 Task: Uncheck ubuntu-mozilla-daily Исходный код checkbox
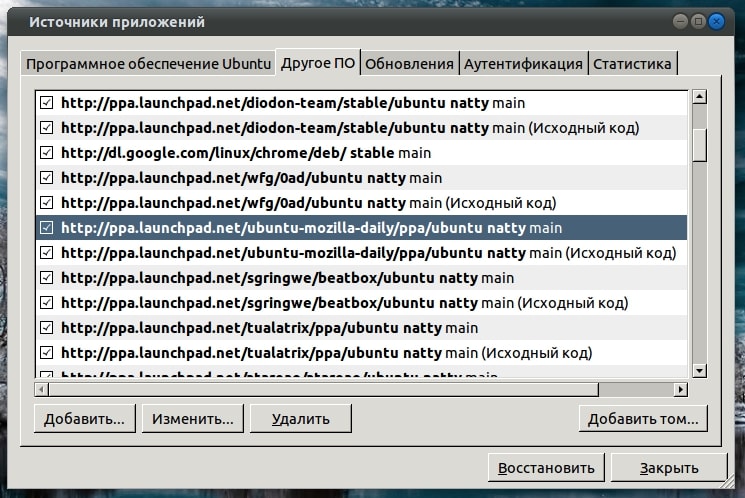point(47,253)
